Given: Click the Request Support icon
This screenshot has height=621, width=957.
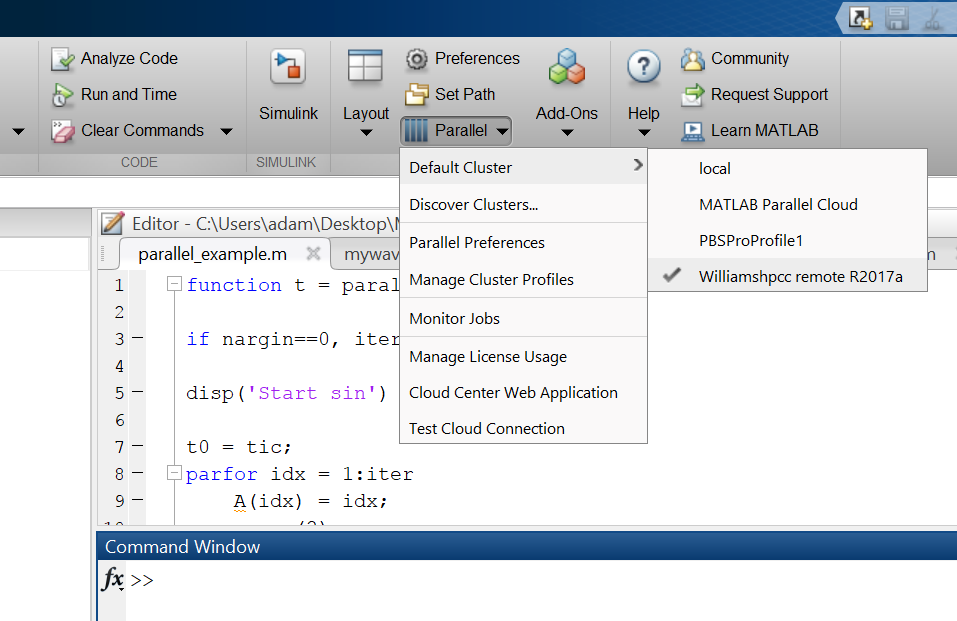Looking at the screenshot, I should click(x=693, y=95).
